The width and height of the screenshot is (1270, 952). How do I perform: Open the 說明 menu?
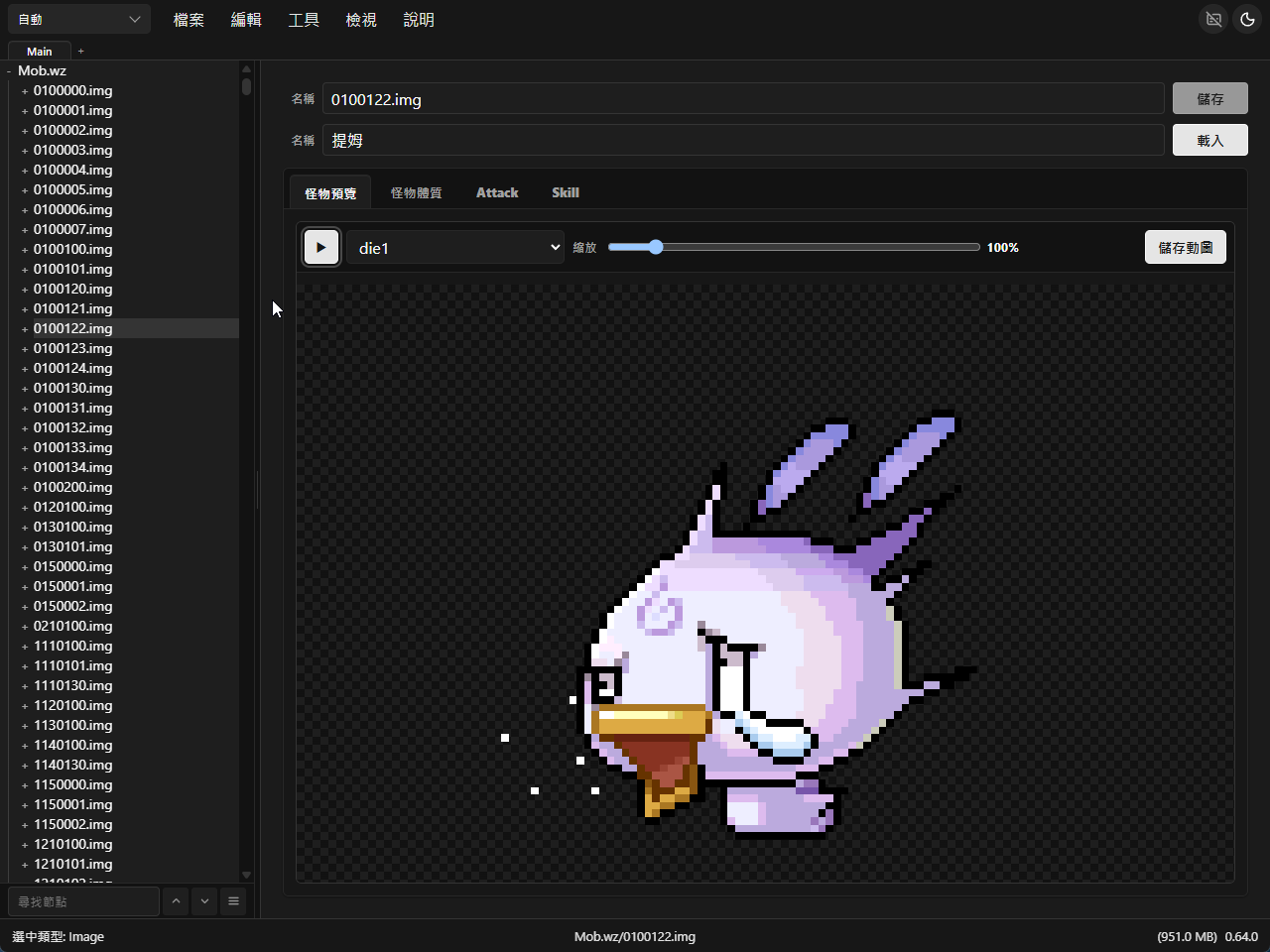[x=419, y=20]
